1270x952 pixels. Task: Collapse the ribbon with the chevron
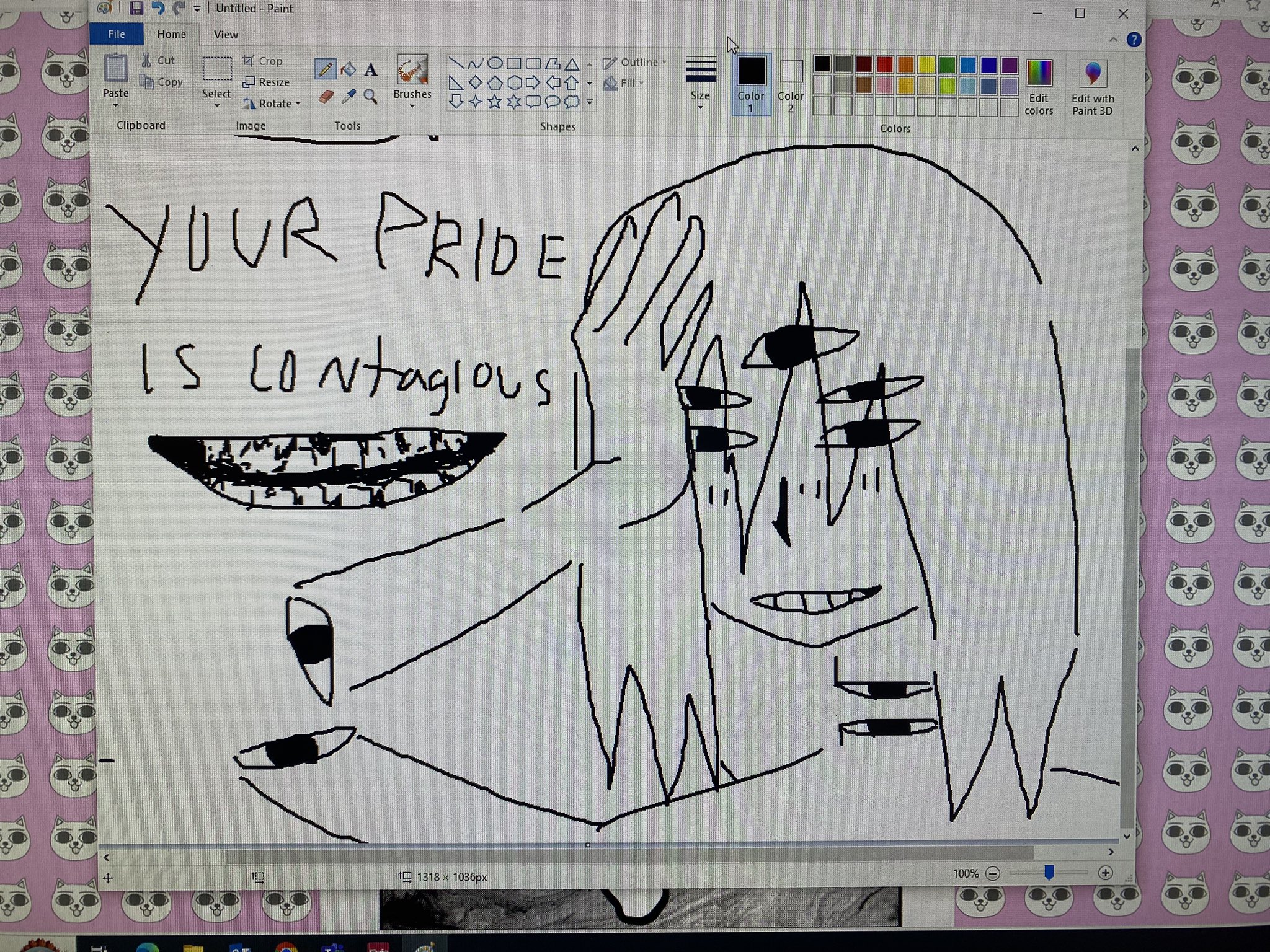click(1113, 40)
